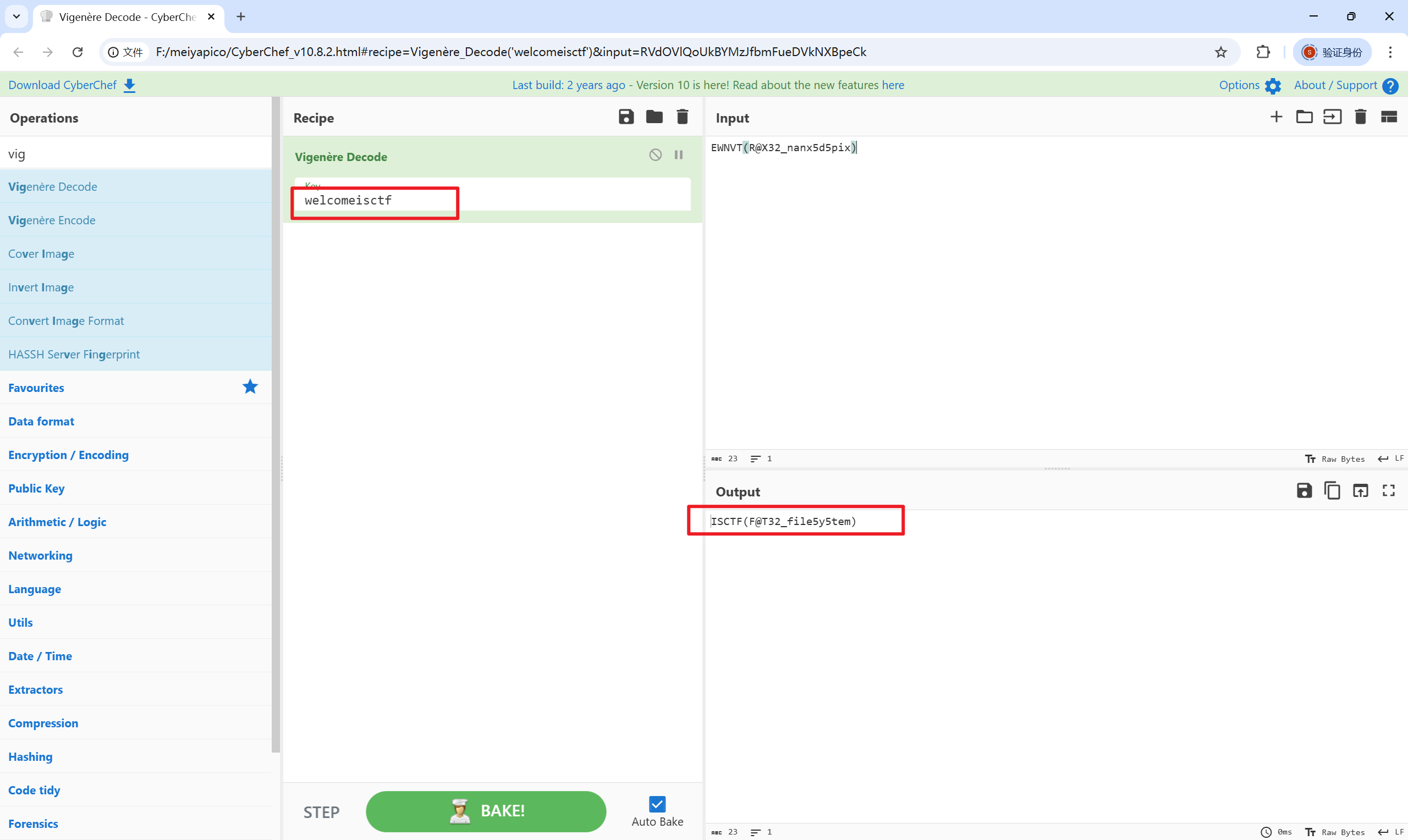
Task: Clear the recipe with trash icon
Action: pyautogui.click(x=682, y=117)
